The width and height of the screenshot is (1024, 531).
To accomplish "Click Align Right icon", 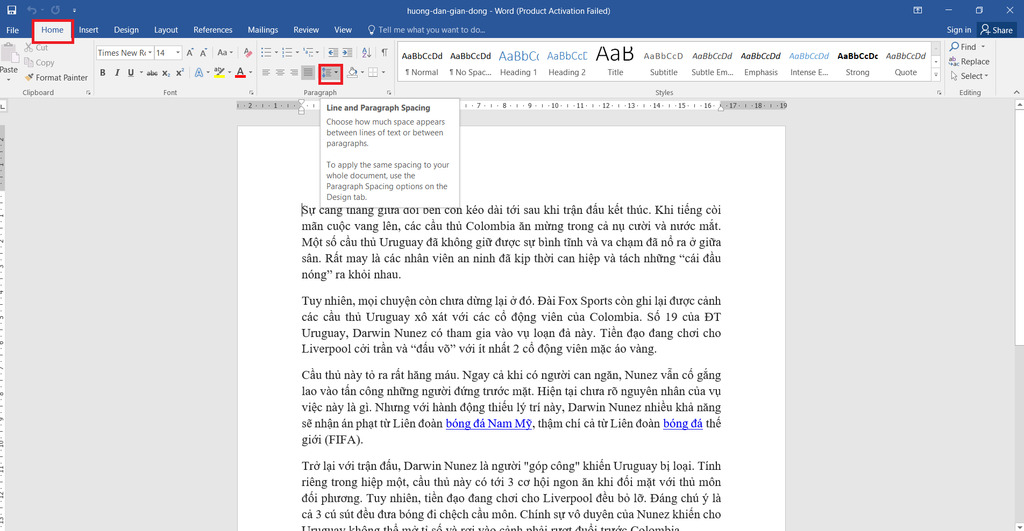I will pos(294,72).
